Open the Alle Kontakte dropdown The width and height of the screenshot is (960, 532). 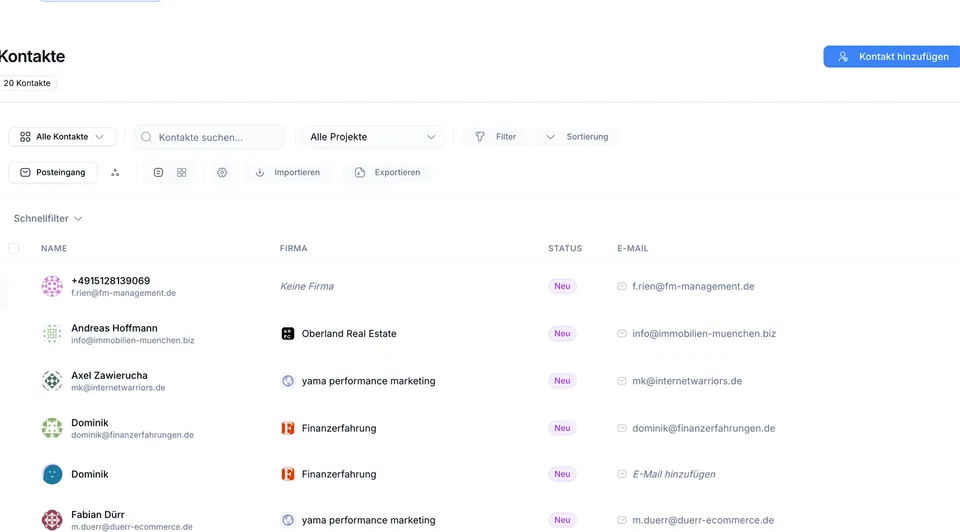click(x=62, y=137)
